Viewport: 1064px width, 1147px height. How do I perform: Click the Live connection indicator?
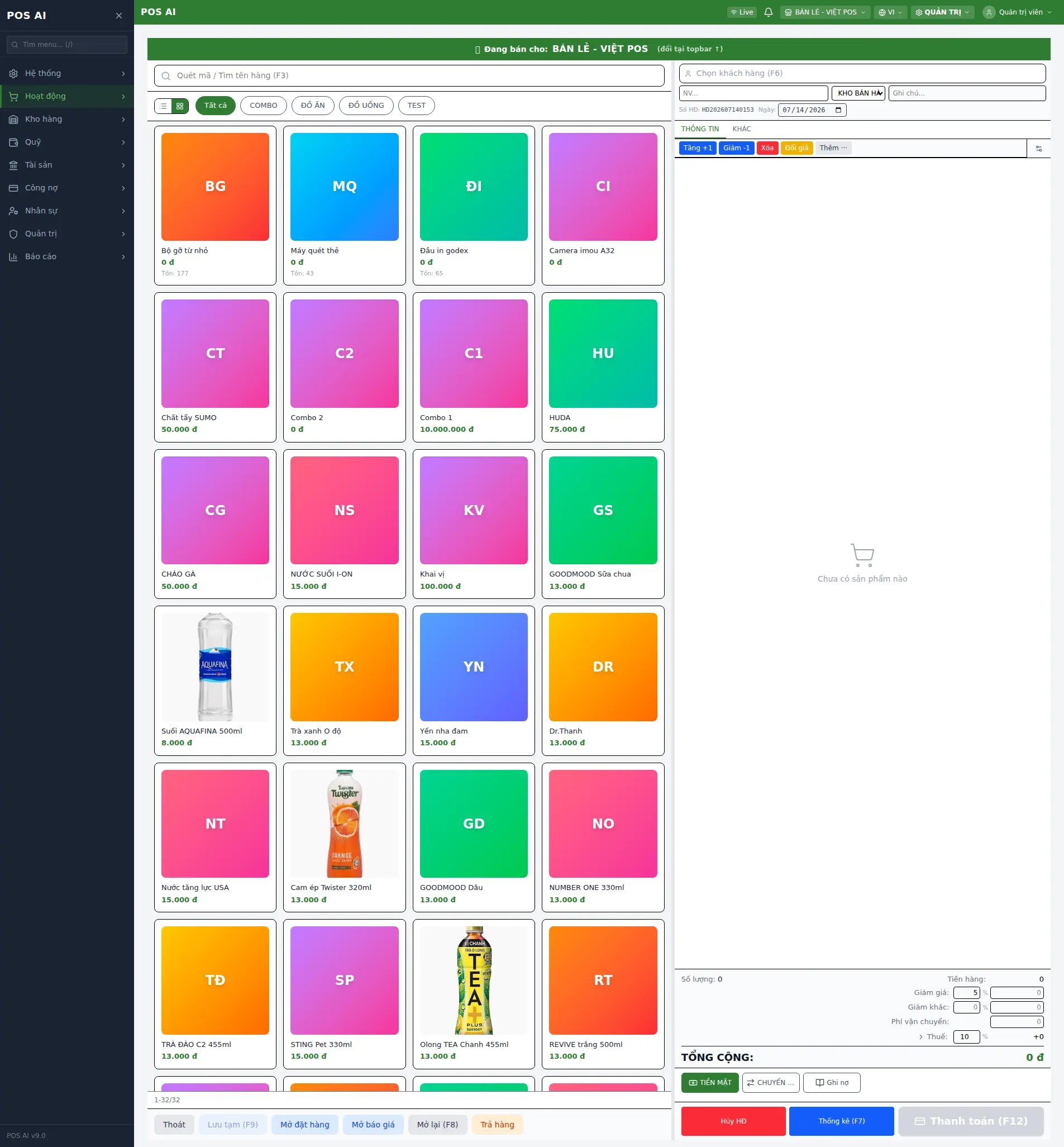point(742,12)
